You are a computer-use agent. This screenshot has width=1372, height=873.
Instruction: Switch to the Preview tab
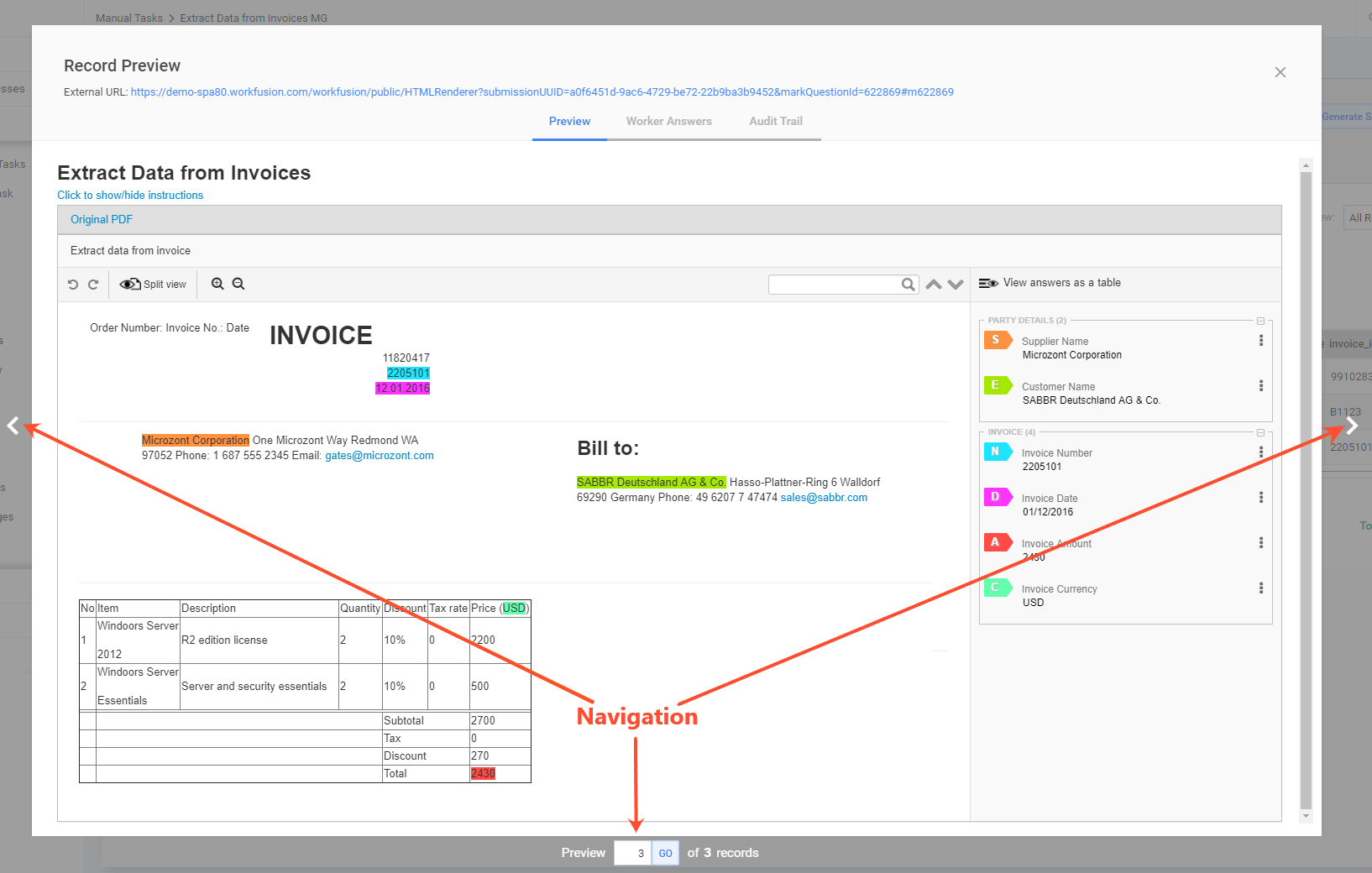[x=569, y=122]
